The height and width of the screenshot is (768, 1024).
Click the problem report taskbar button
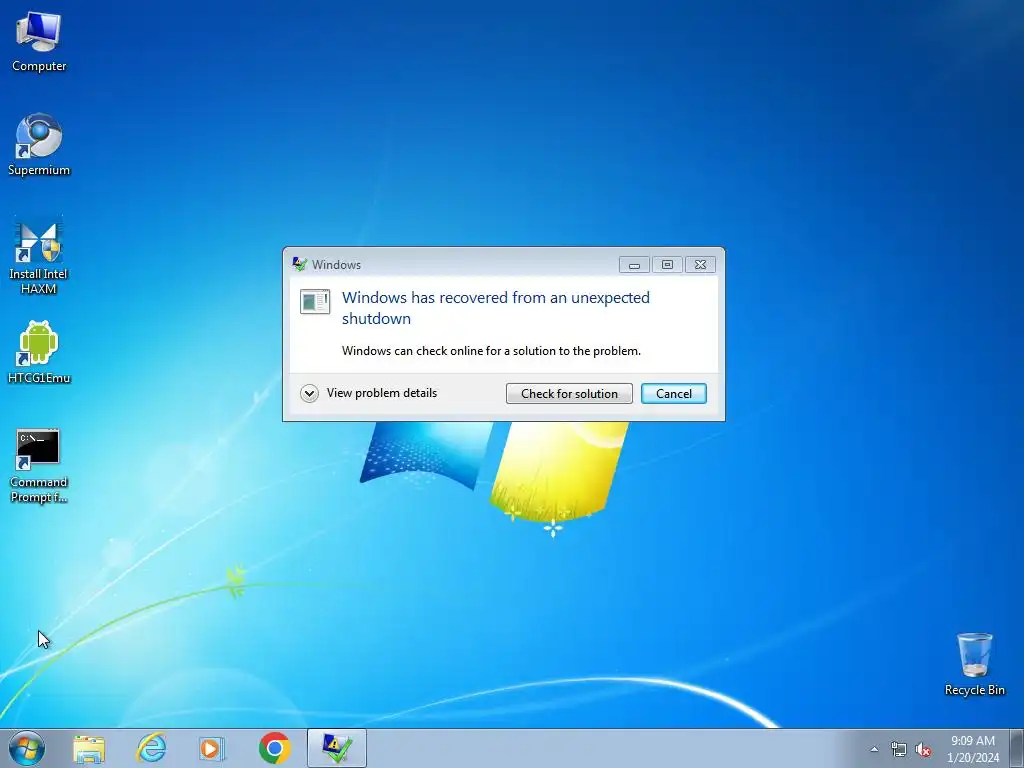coord(337,748)
